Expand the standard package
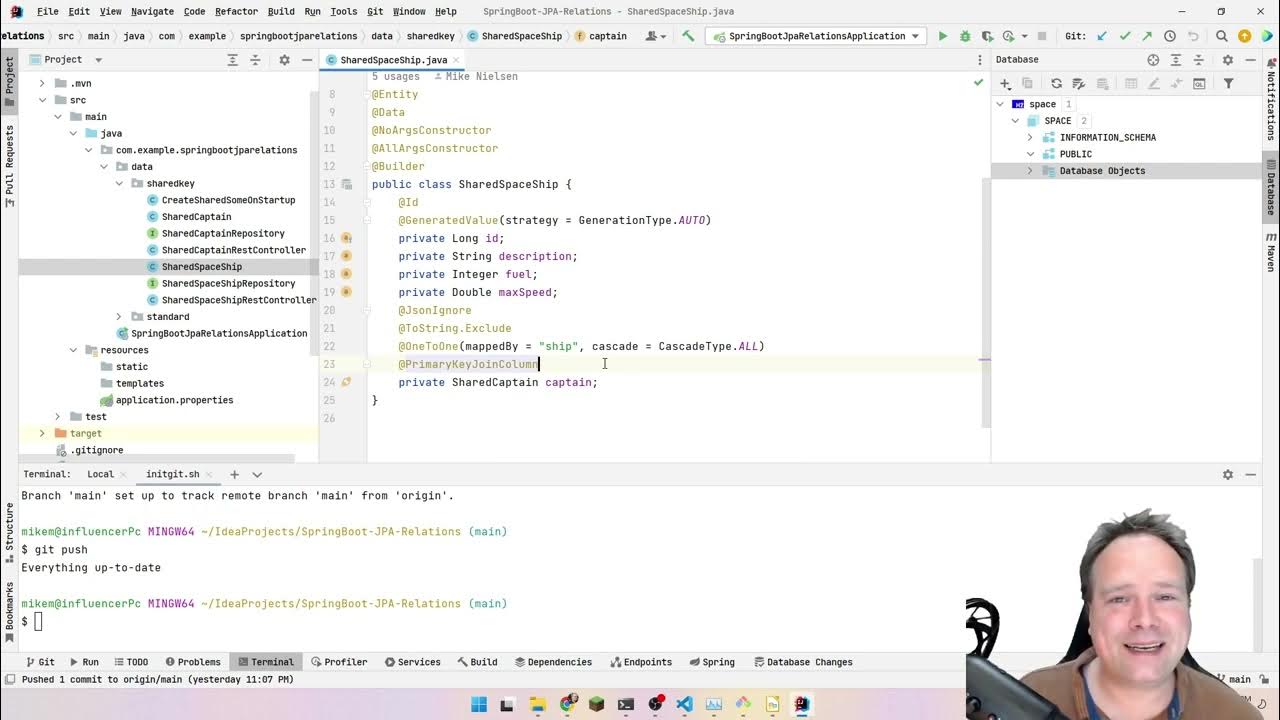 point(119,317)
